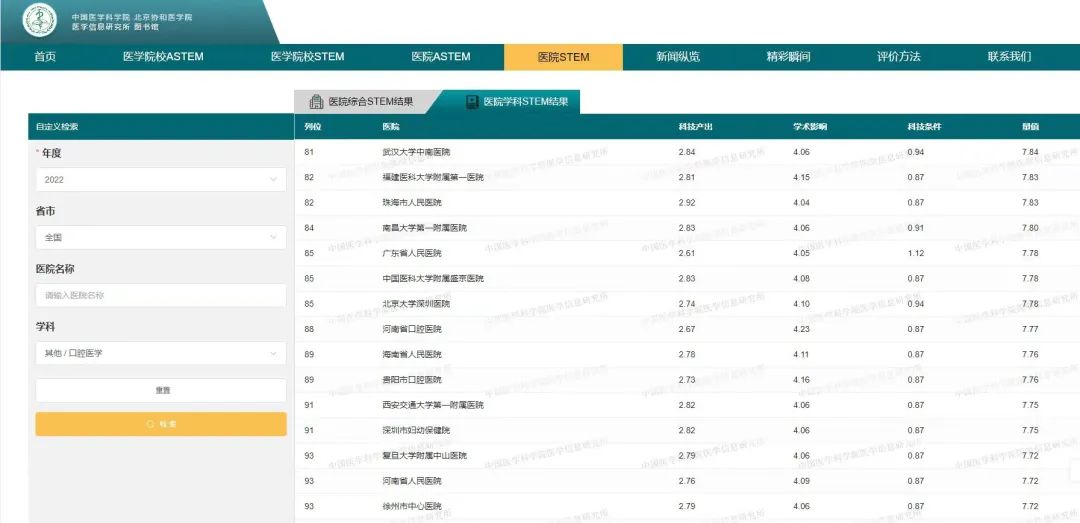This screenshot has width=1080, height=523.
Task: Select the row 北京大学深圳医院
Action: (x=687, y=303)
